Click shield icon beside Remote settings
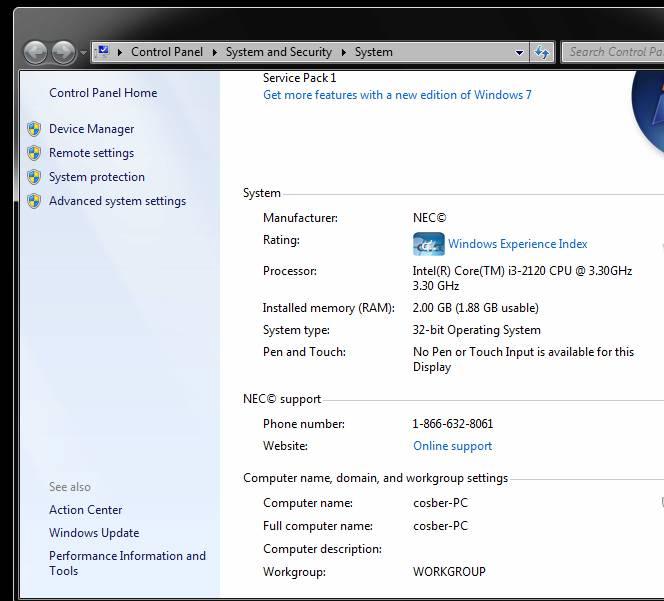 pyautogui.click(x=34, y=153)
